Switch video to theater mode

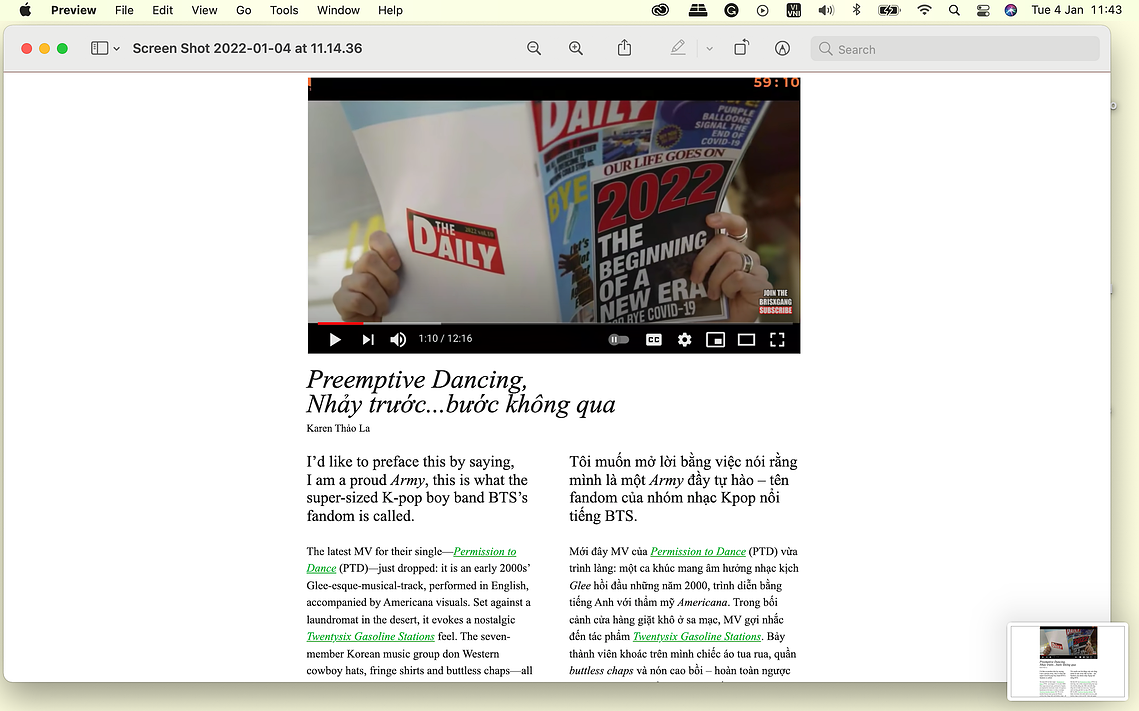click(746, 339)
